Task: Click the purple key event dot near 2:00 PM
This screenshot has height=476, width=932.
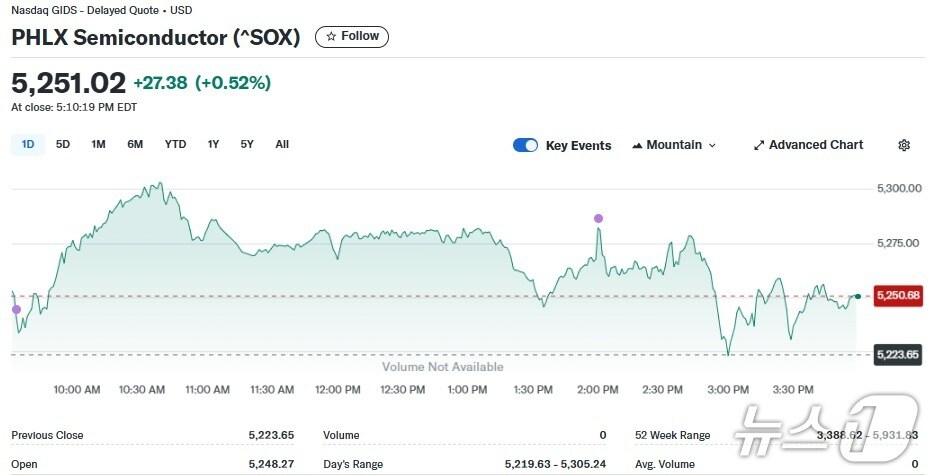Action: coord(598,218)
